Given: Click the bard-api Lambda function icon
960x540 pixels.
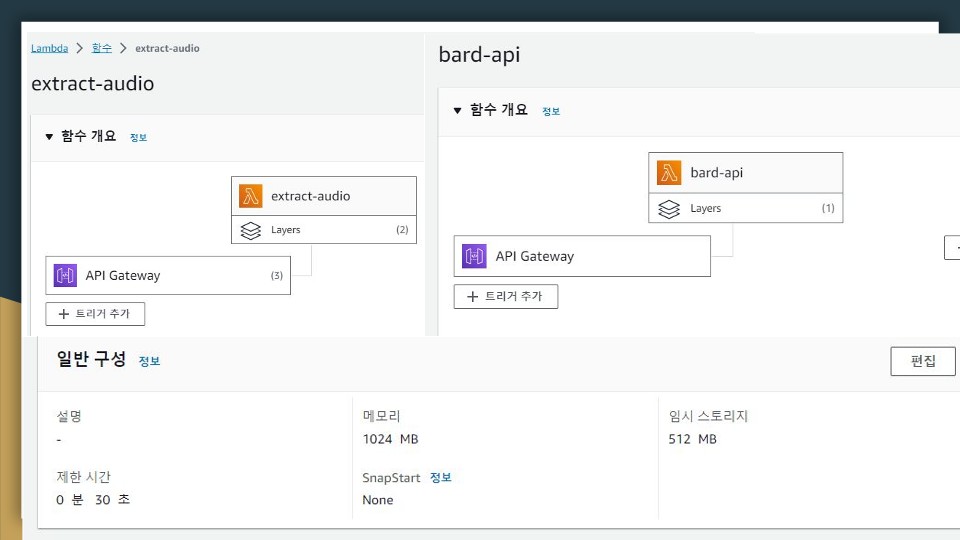Looking at the screenshot, I should coord(669,173).
